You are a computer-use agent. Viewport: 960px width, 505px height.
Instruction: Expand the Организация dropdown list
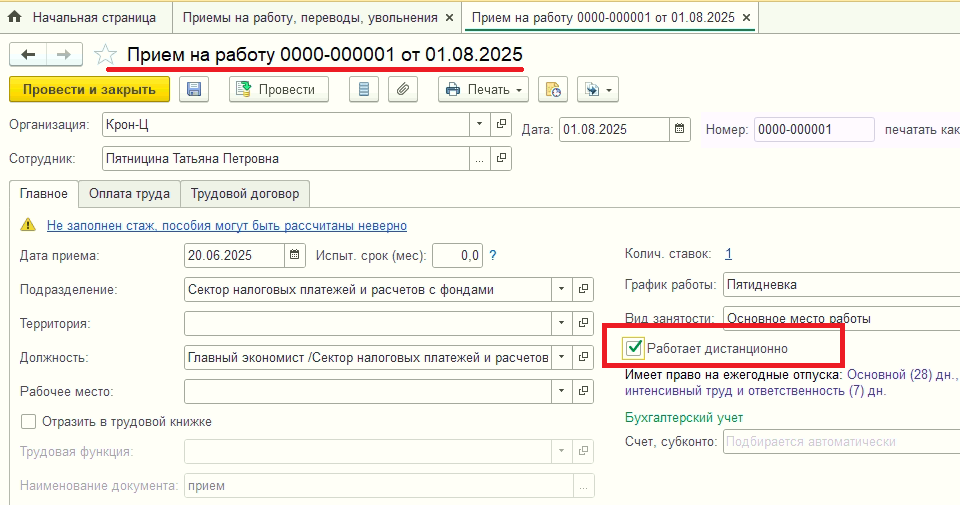click(479, 124)
